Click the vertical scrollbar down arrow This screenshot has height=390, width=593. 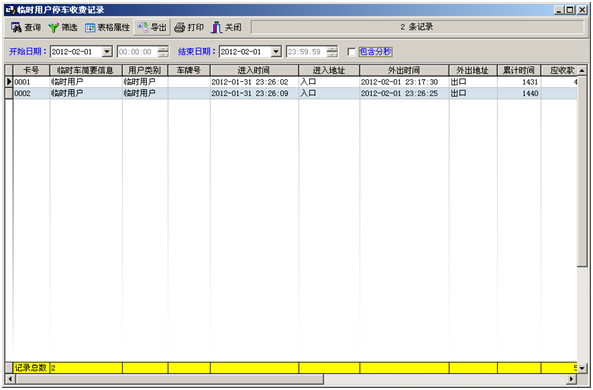pyautogui.click(x=582, y=368)
